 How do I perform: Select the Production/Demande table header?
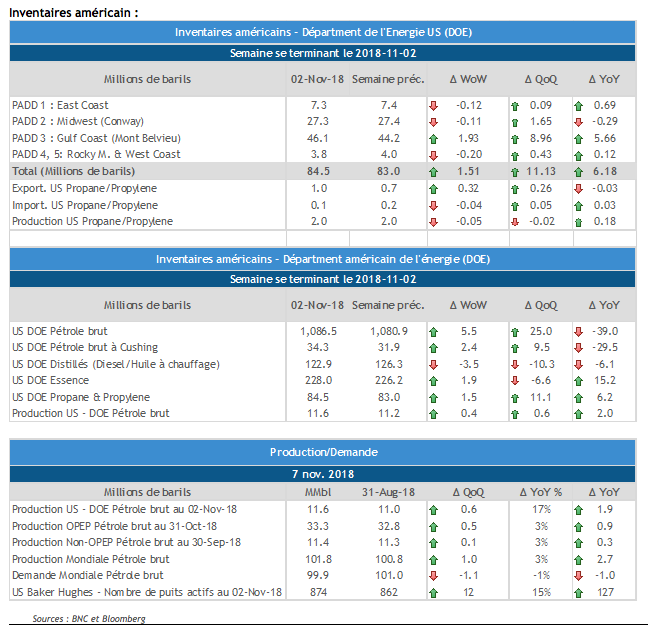pos(323,452)
